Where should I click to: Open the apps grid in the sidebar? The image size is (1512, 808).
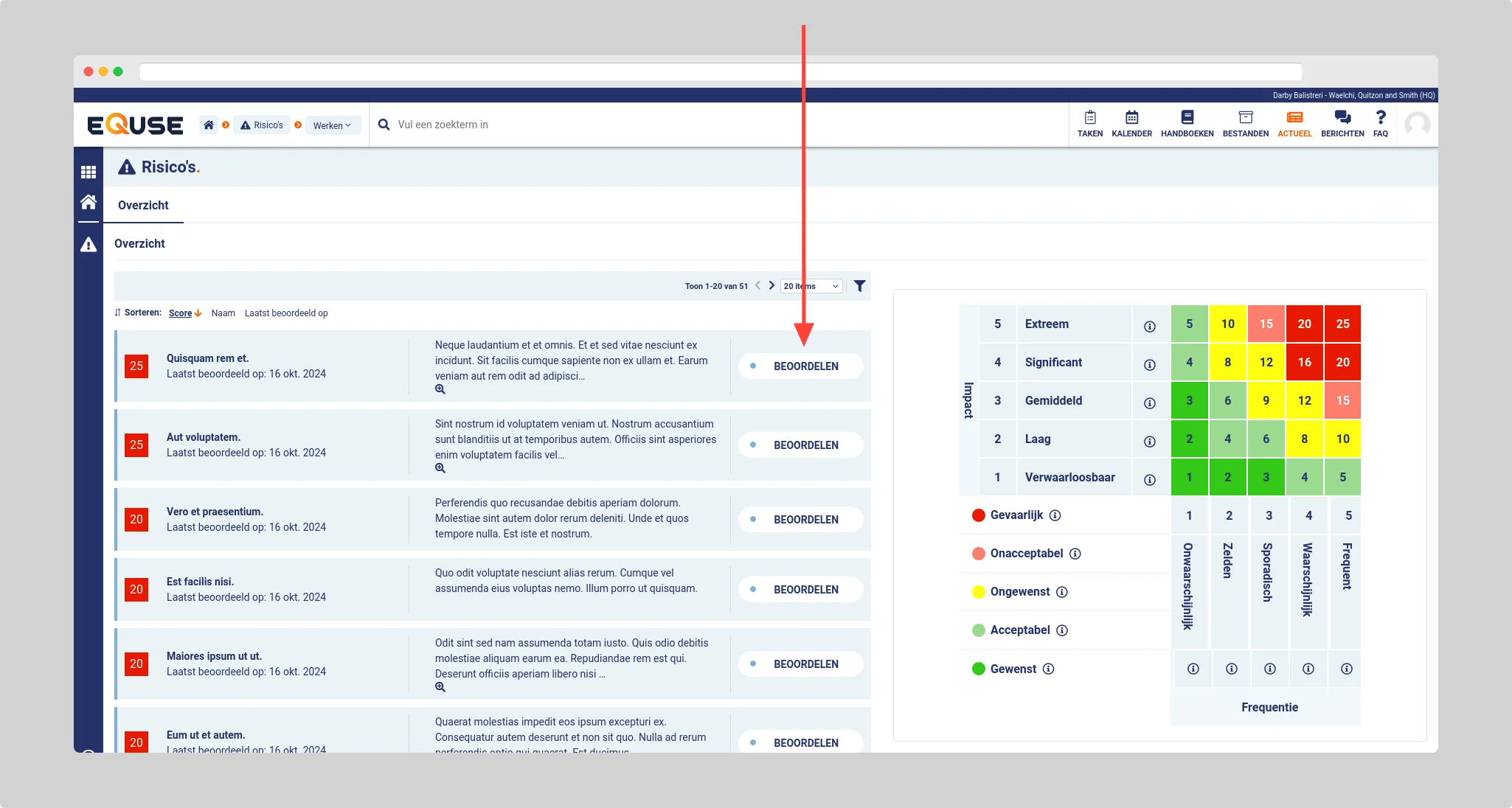[89, 173]
